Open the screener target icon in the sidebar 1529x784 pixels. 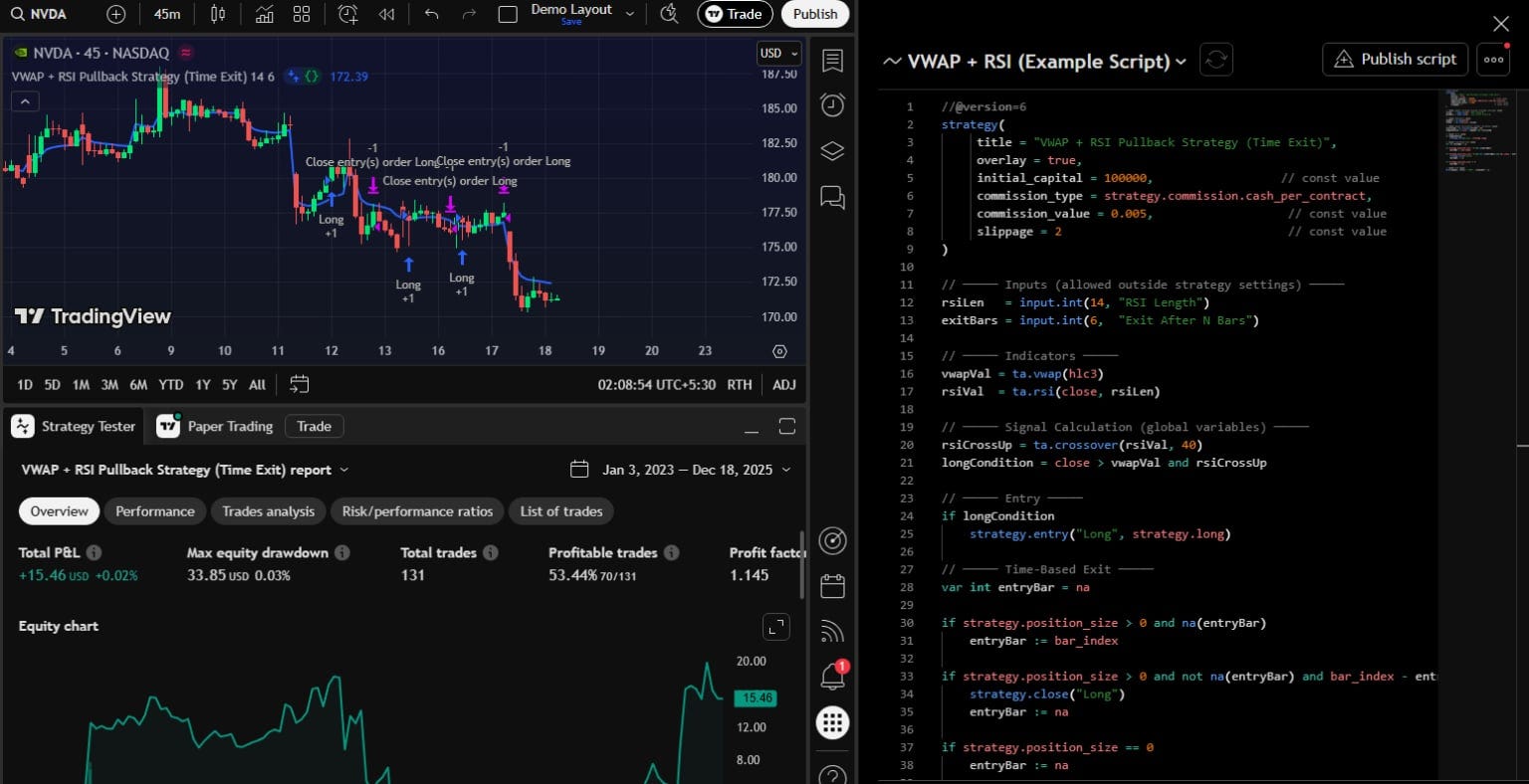[832, 540]
